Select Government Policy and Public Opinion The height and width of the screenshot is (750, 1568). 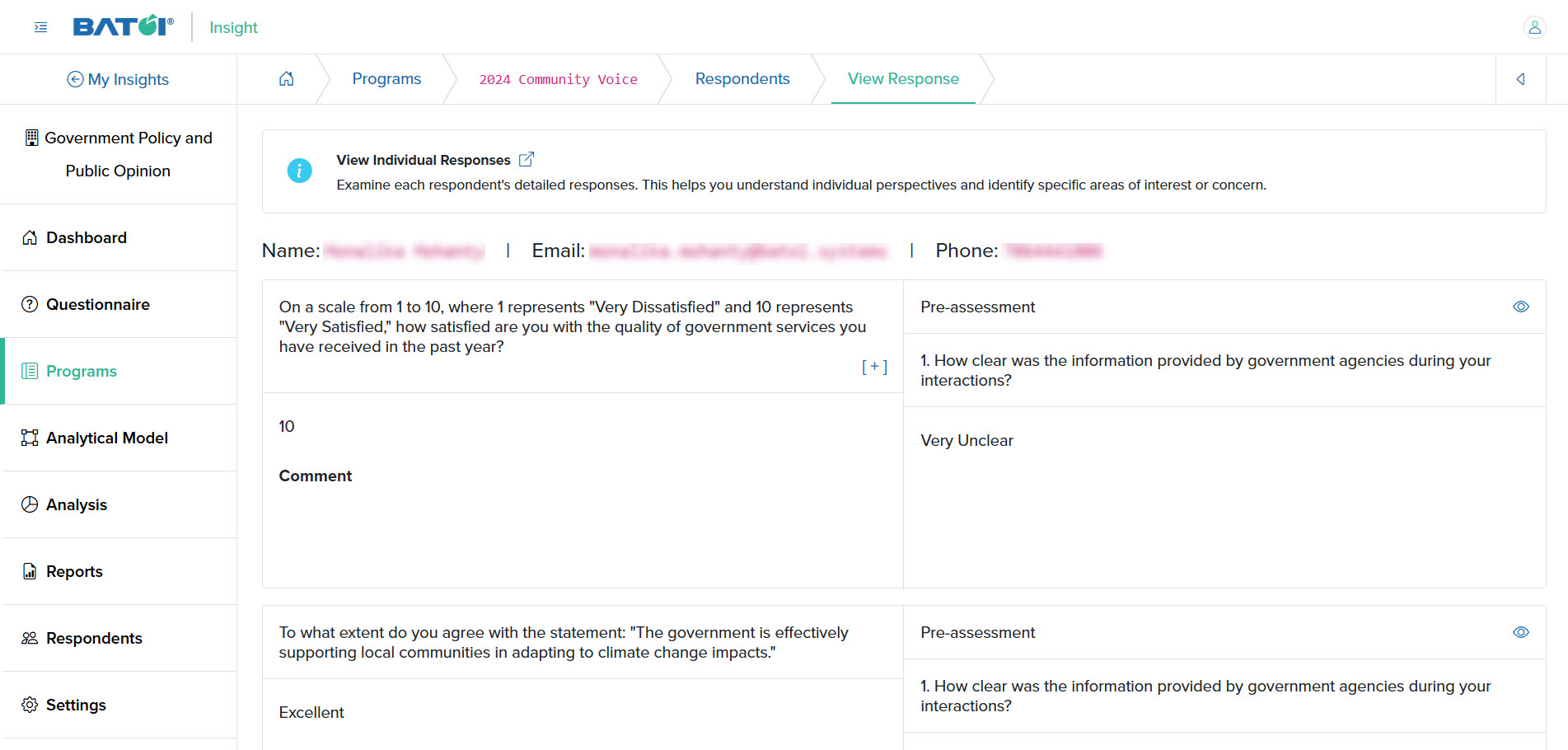(x=119, y=154)
